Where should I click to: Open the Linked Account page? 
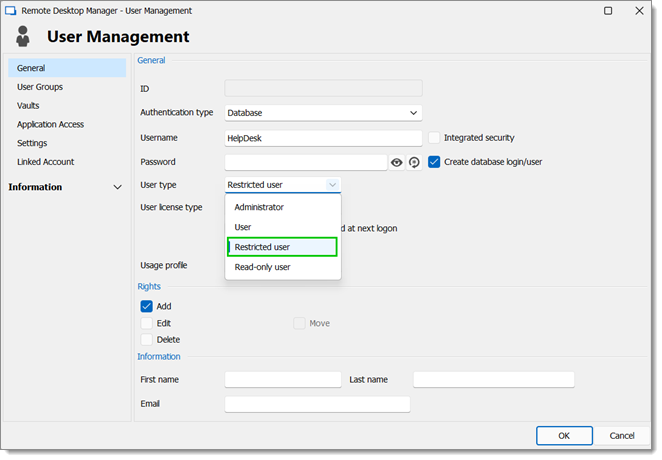[x=67, y=162]
